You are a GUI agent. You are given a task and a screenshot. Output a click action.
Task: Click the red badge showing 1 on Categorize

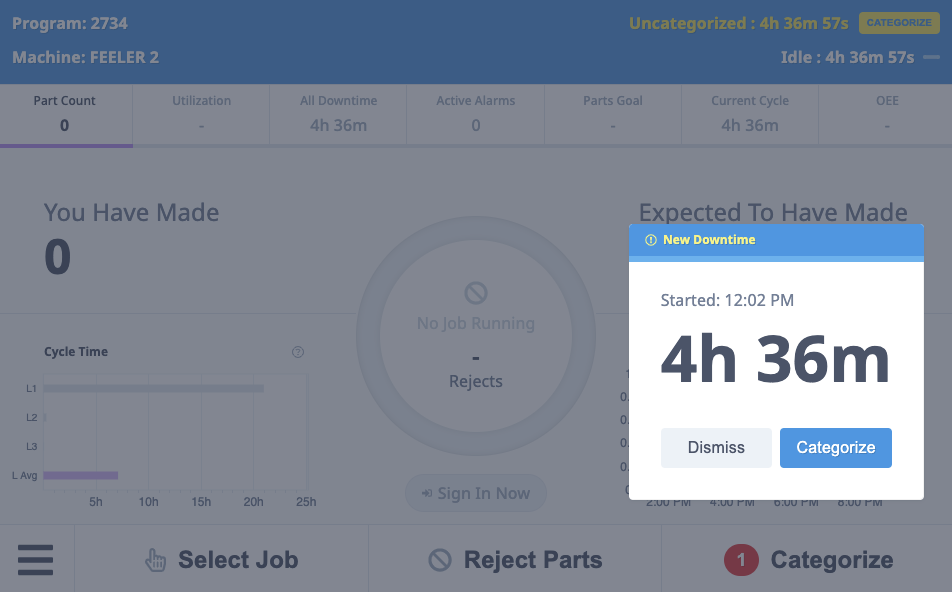(x=740, y=560)
